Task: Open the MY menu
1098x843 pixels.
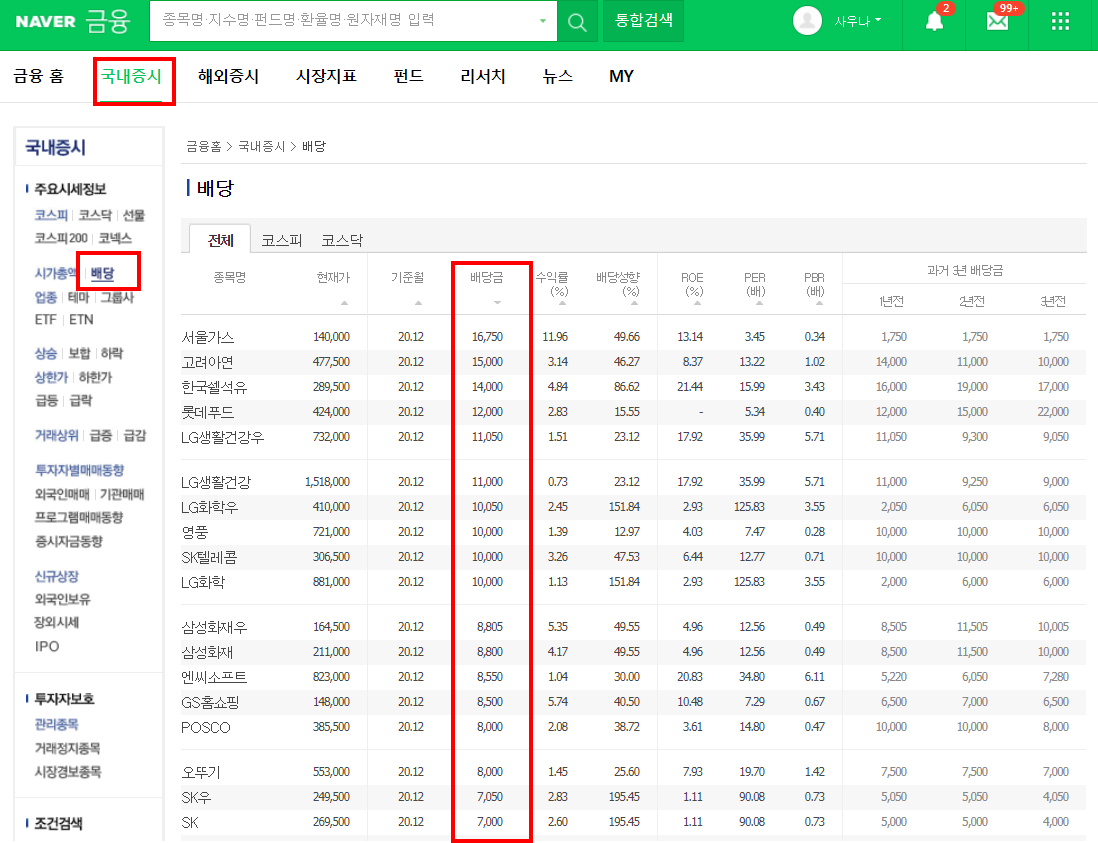Action: tap(621, 76)
